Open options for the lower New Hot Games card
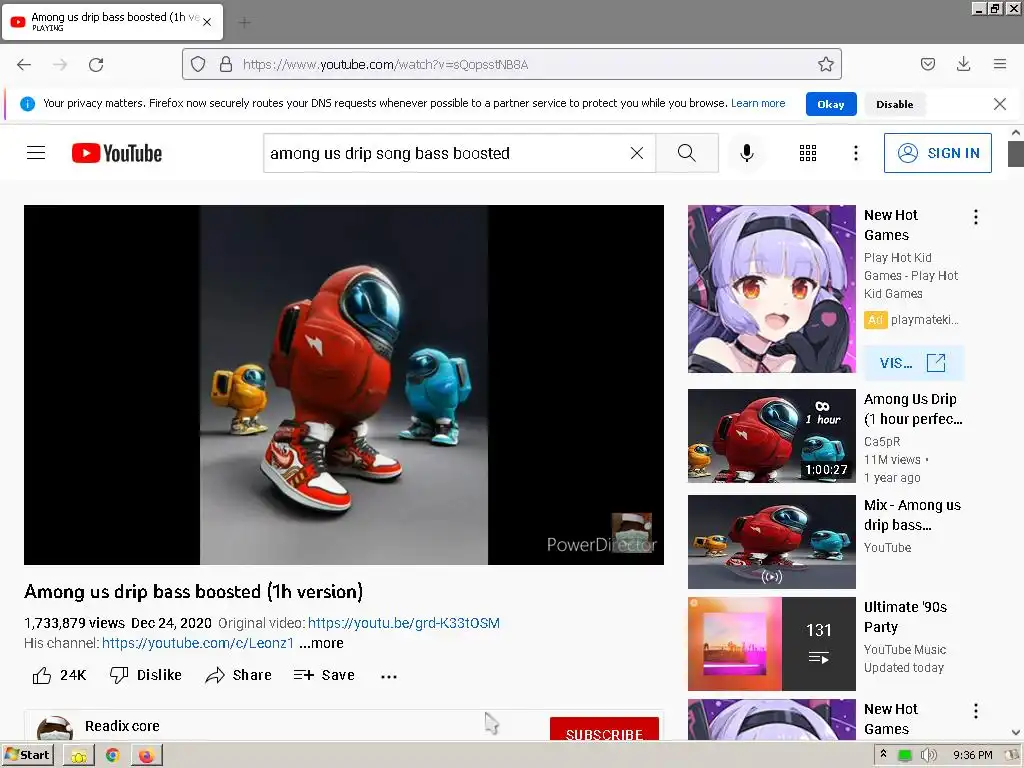The image size is (1024, 768). click(x=976, y=711)
